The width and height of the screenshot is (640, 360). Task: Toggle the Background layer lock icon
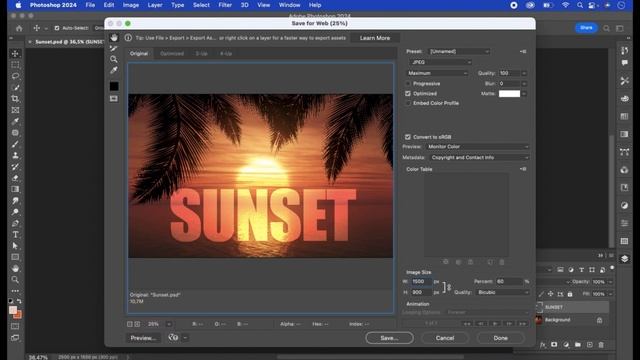click(x=599, y=320)
